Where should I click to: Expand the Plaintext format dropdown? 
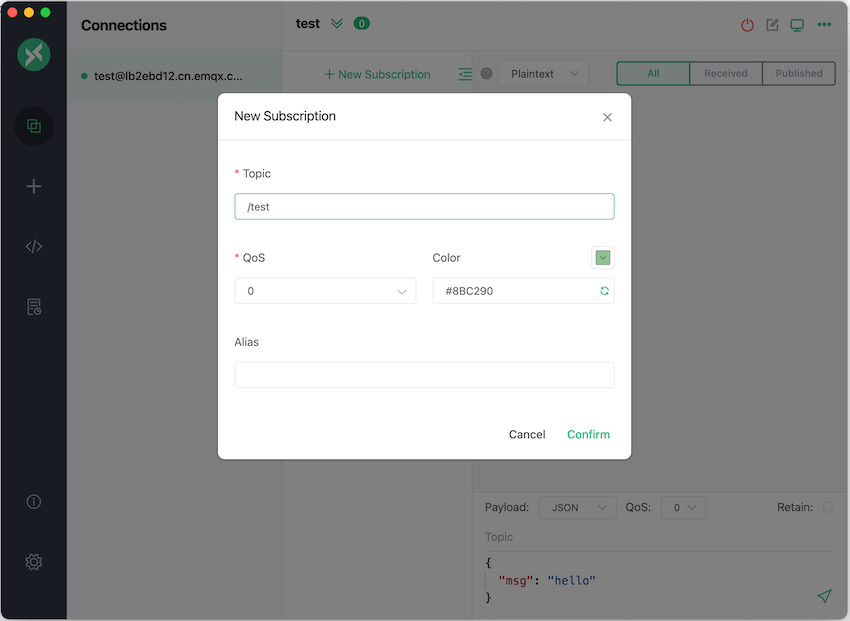point(543,74)
